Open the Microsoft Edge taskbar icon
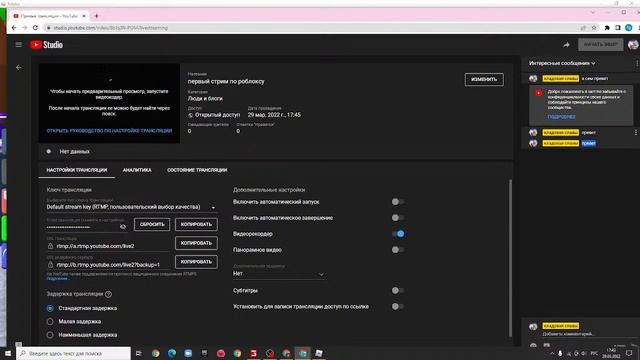Screen dimensions: 640x360 172,353
